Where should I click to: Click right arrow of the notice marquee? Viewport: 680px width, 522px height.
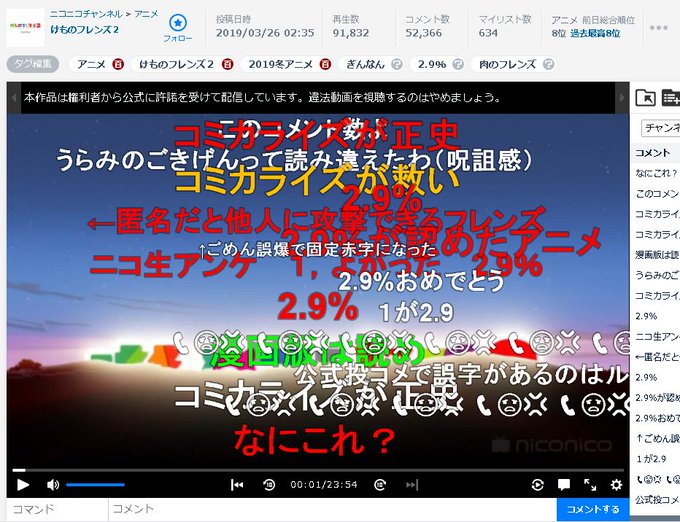(622, 98)
